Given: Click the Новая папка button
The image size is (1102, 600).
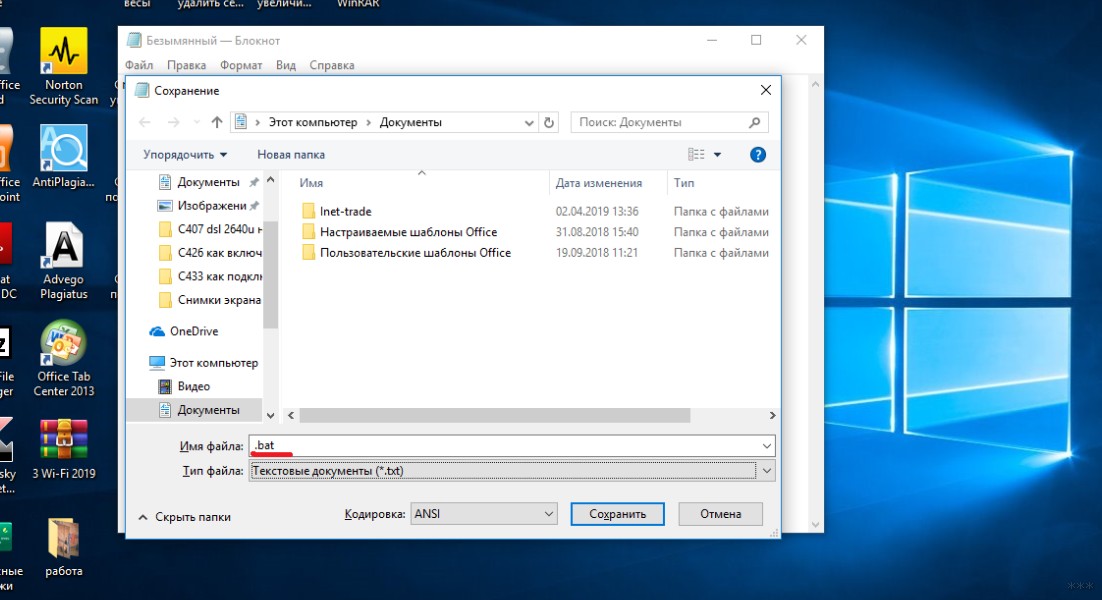Looking at the screenshot, I should click(x=291, y=155).
